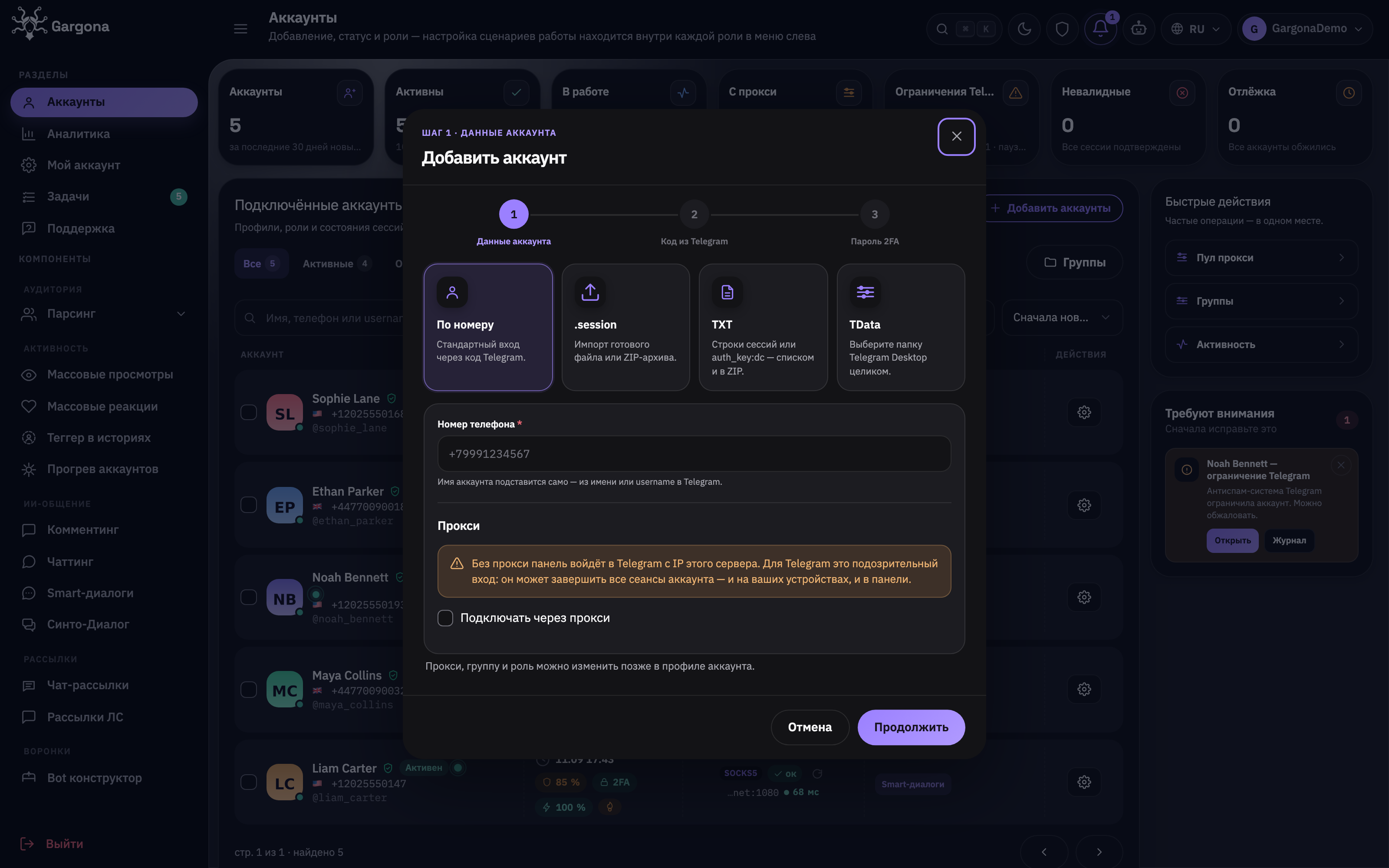Choose the .session import method
Screen dimensions: 1389x868
tap(625, 327)
